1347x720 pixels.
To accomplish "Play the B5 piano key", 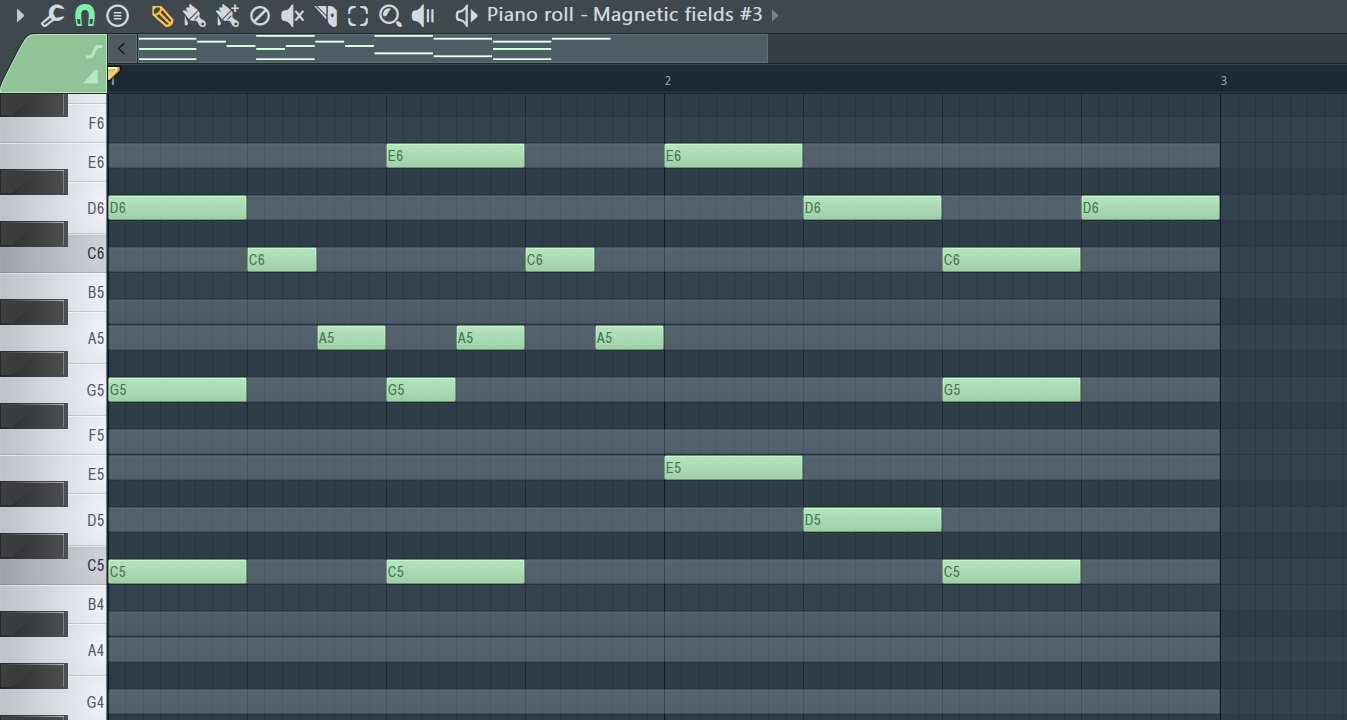I will click(x=53, y=292).
